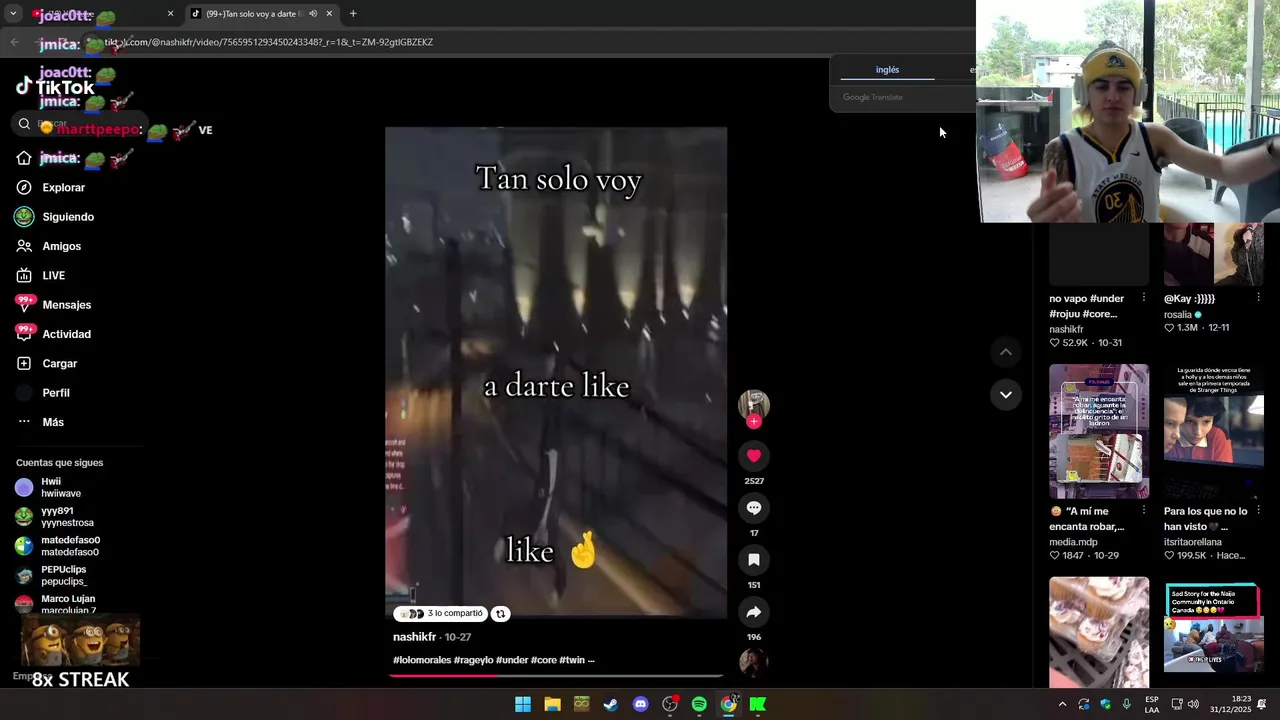This screenshot has width=1280, height=720.
Task: Open TikTok home via the logo
Action: [55, 87]
